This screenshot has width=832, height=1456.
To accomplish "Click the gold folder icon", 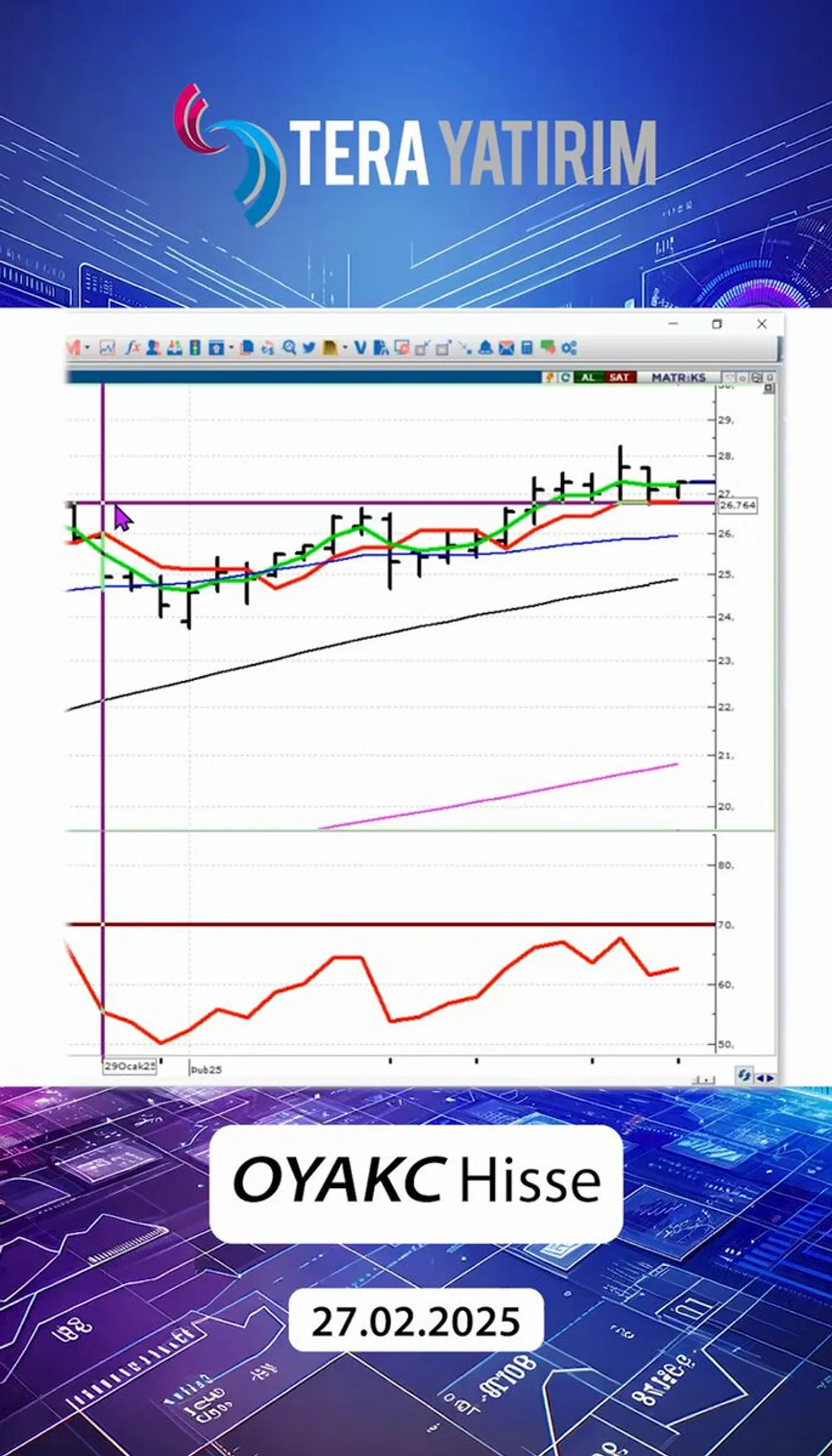I will (x=330, y=348).
